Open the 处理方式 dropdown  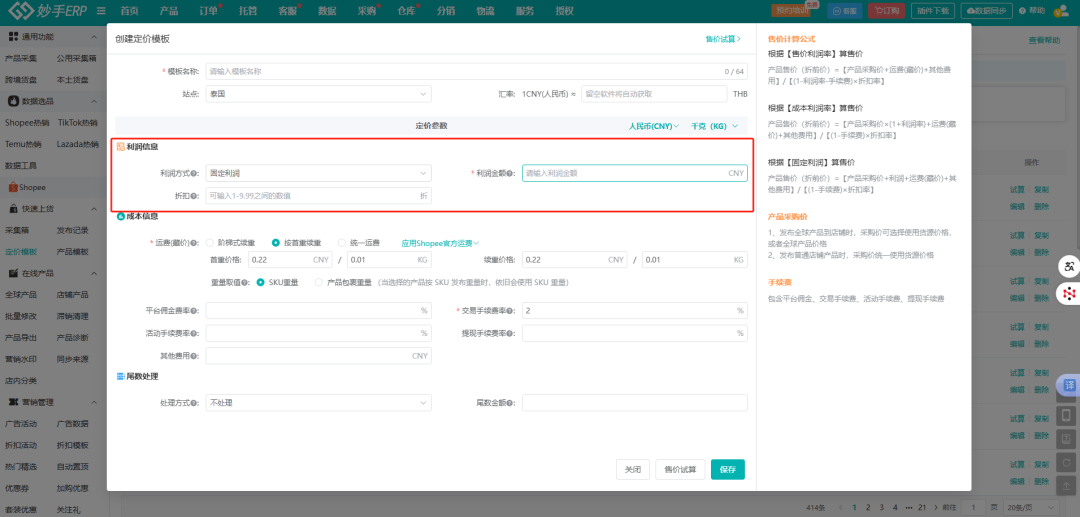(318, 403)
